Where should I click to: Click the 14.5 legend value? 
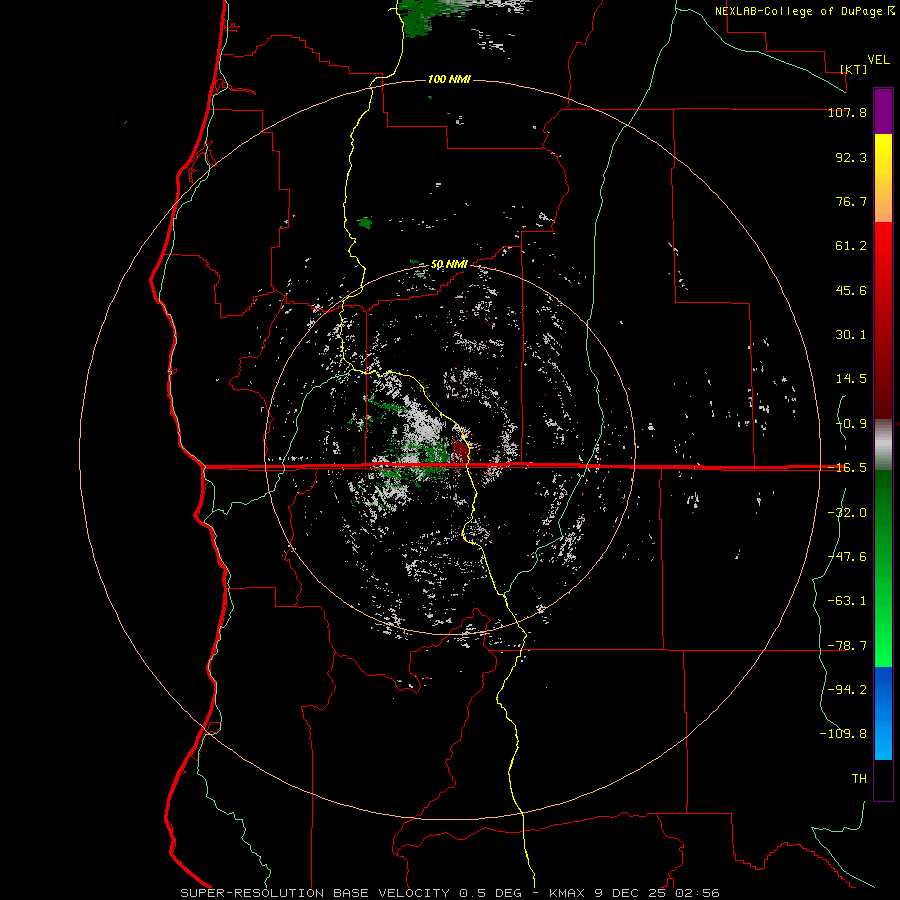851,379
